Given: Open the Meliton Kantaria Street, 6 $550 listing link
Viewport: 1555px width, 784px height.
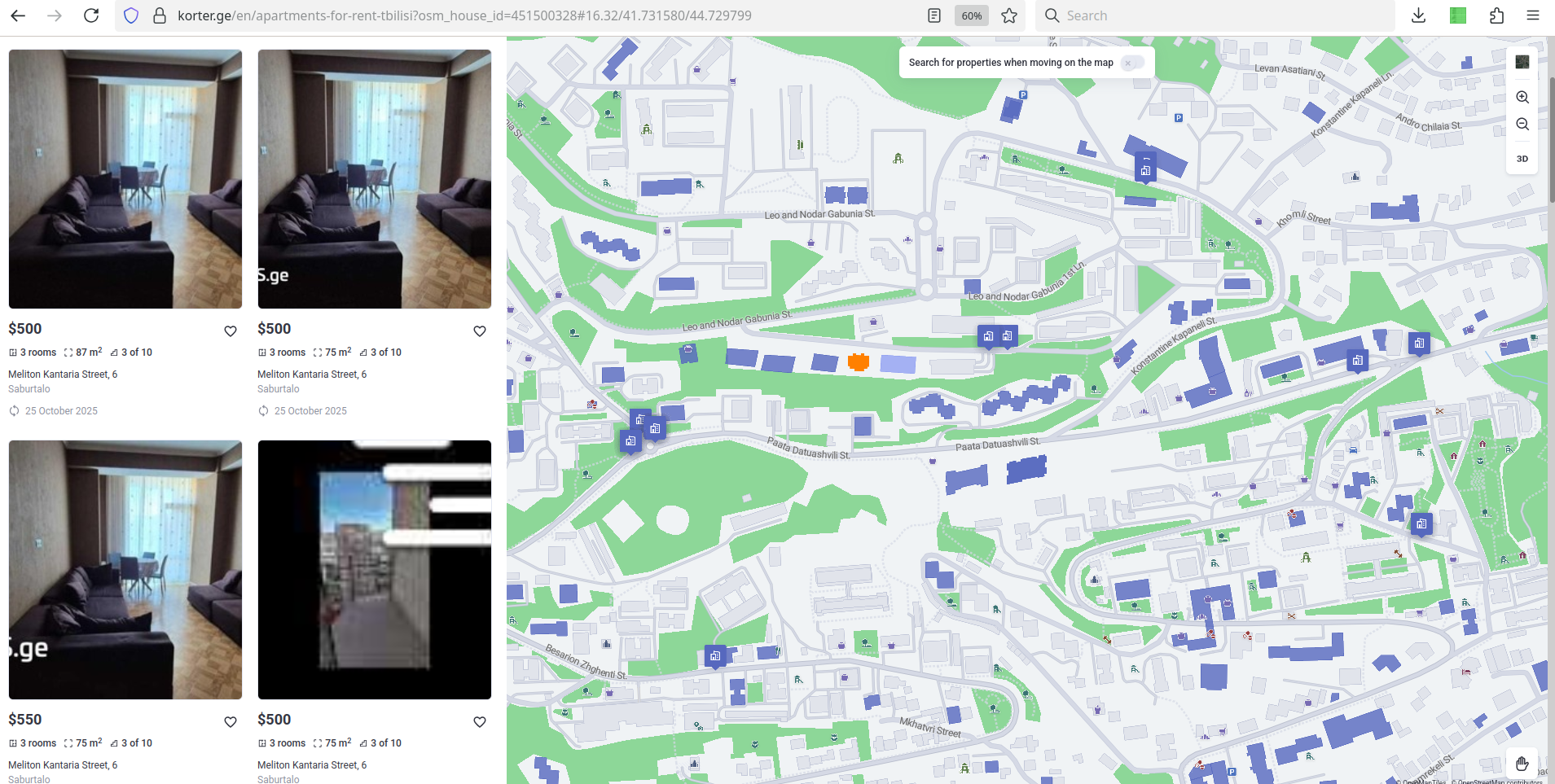Looking at the screenshot, I should 63,765.
